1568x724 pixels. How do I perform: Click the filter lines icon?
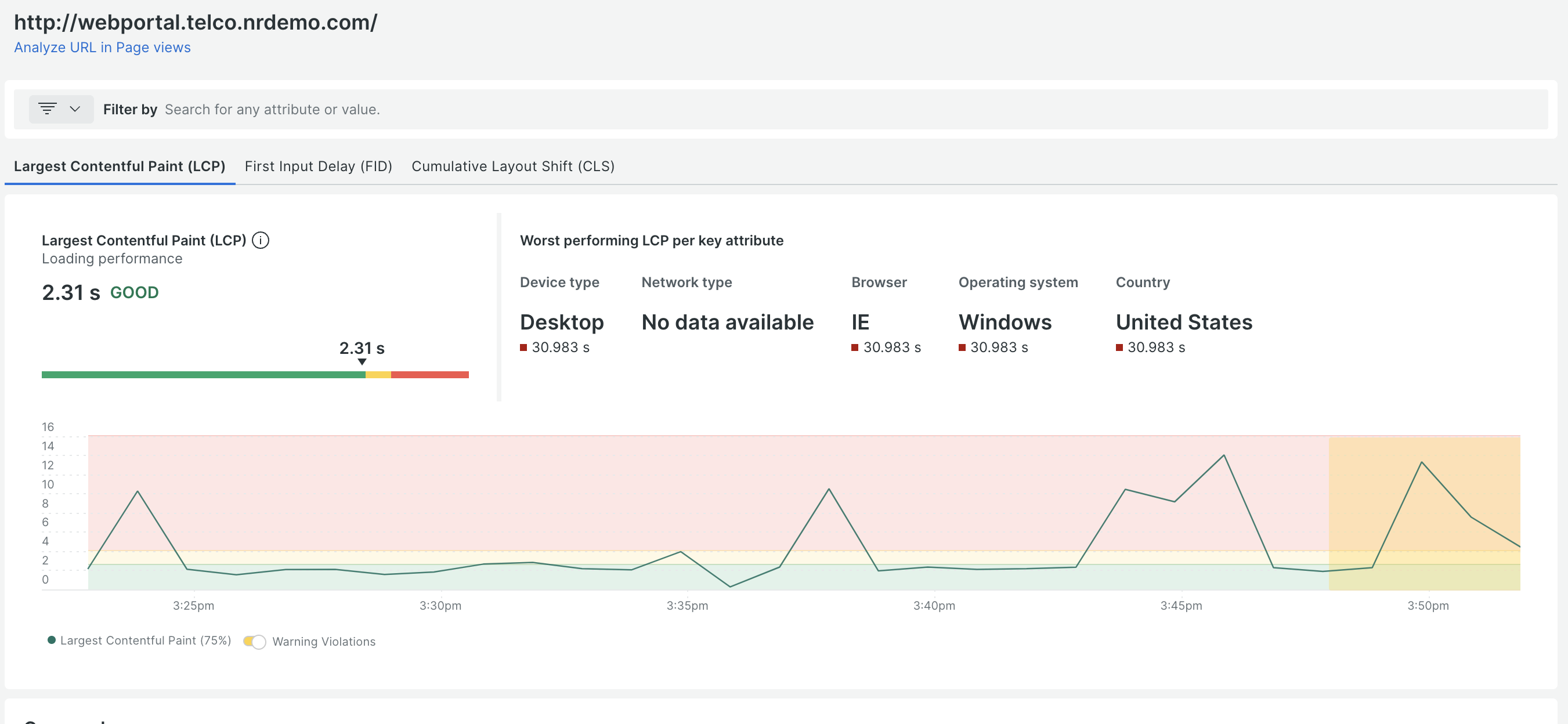(48, 109)
